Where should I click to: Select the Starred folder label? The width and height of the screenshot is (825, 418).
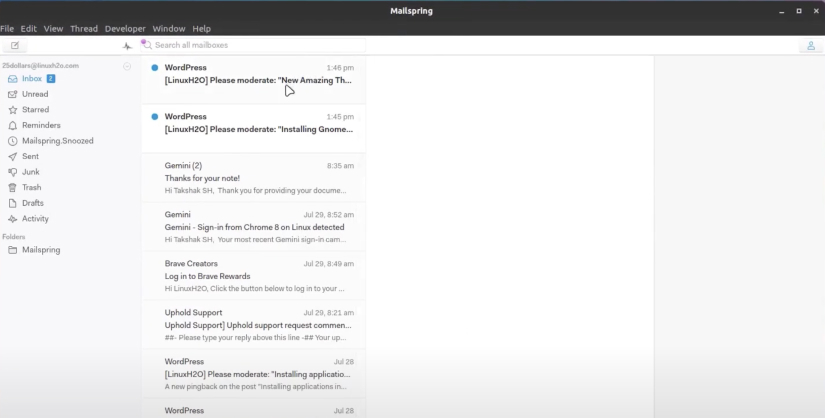click(36, 110)
